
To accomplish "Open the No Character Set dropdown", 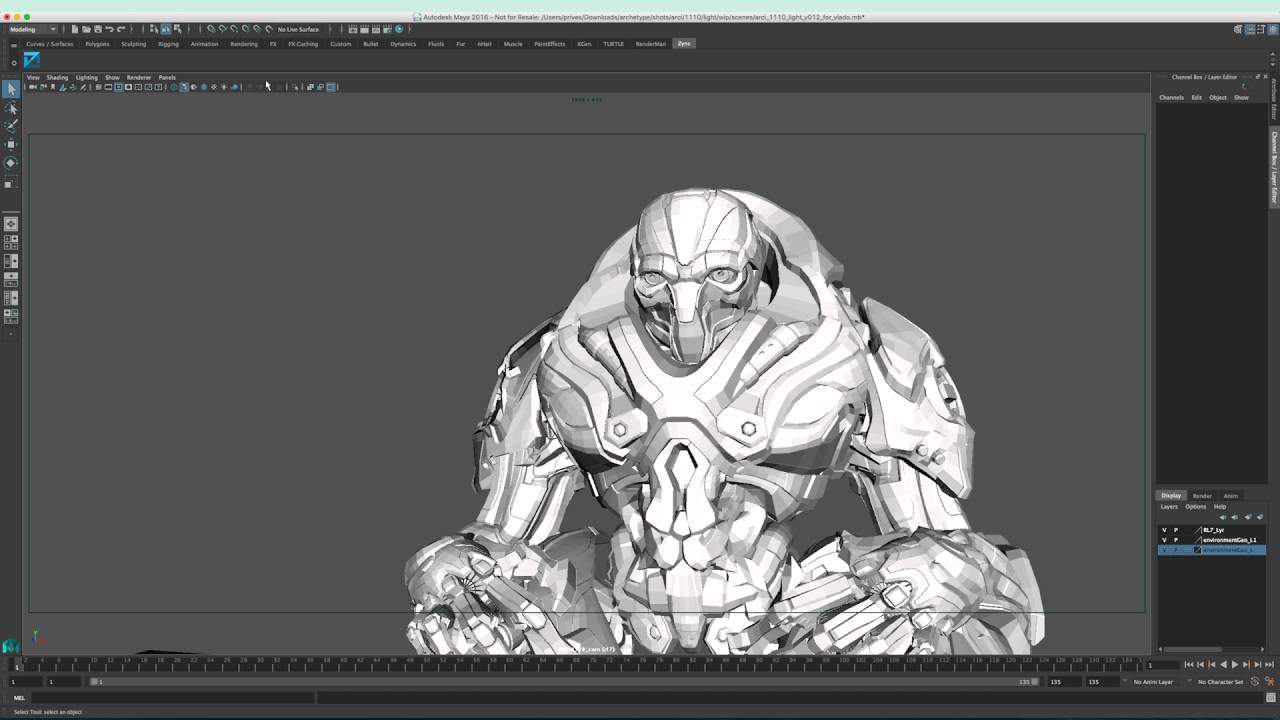I will [x=1220, y=682].
